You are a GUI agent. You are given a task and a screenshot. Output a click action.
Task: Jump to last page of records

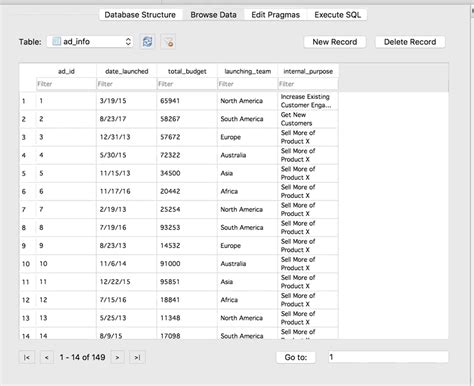click(x=137, y=357)
